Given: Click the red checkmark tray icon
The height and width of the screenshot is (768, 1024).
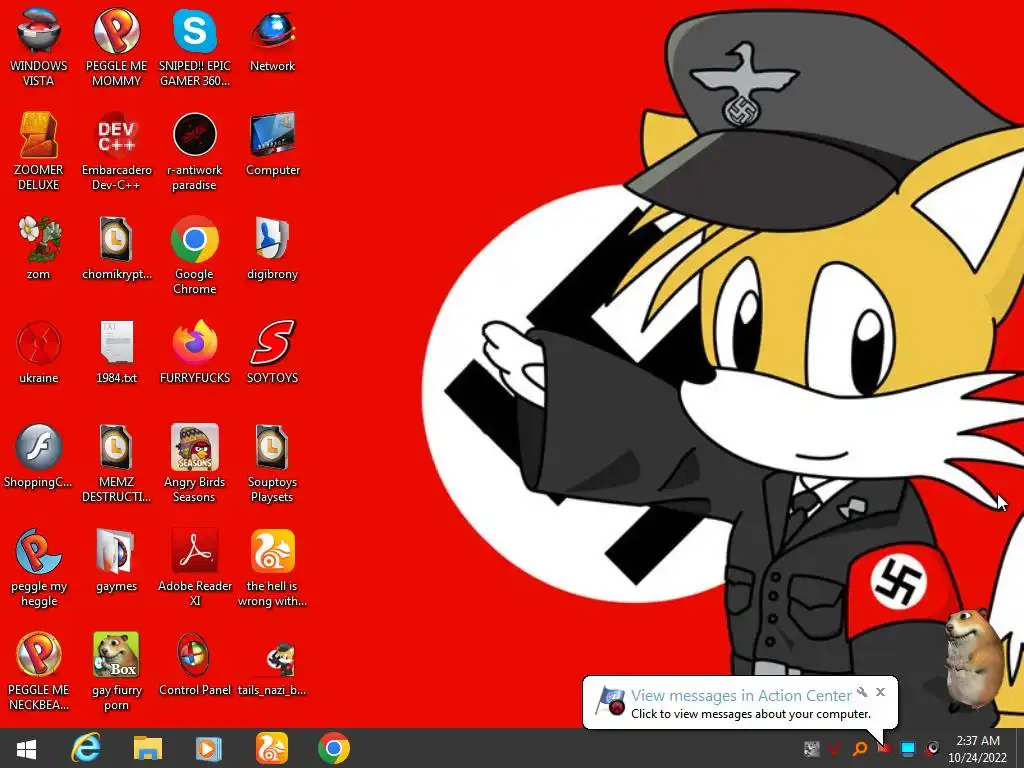Looking at the screenshot, I should click(x=835, y=748).
